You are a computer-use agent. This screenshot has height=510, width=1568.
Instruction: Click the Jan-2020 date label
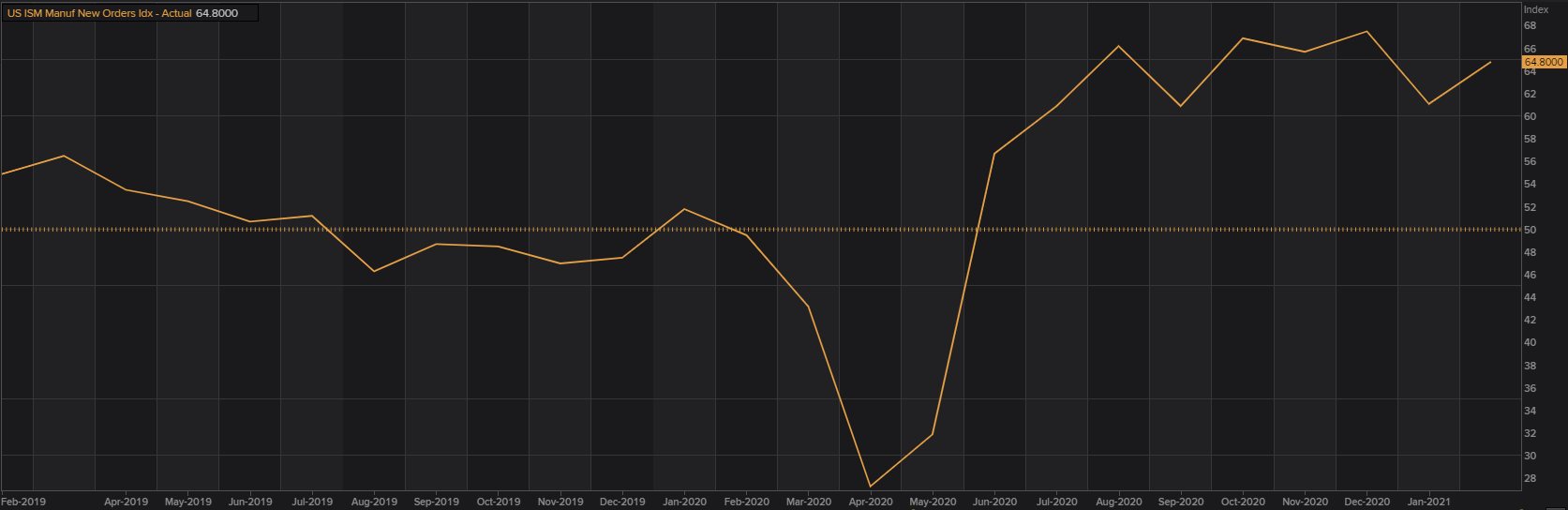[x=684, y=502]
